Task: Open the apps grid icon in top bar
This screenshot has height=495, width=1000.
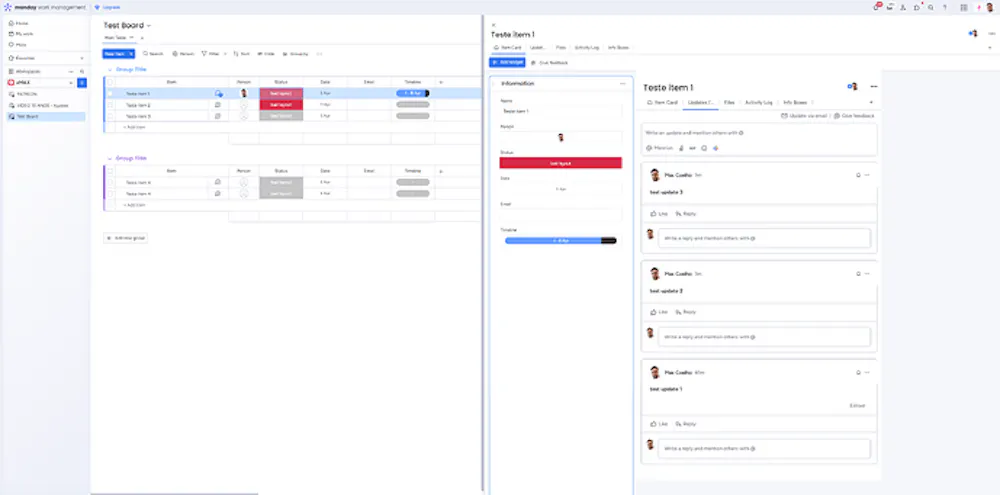Action: [x=964, y=8]
